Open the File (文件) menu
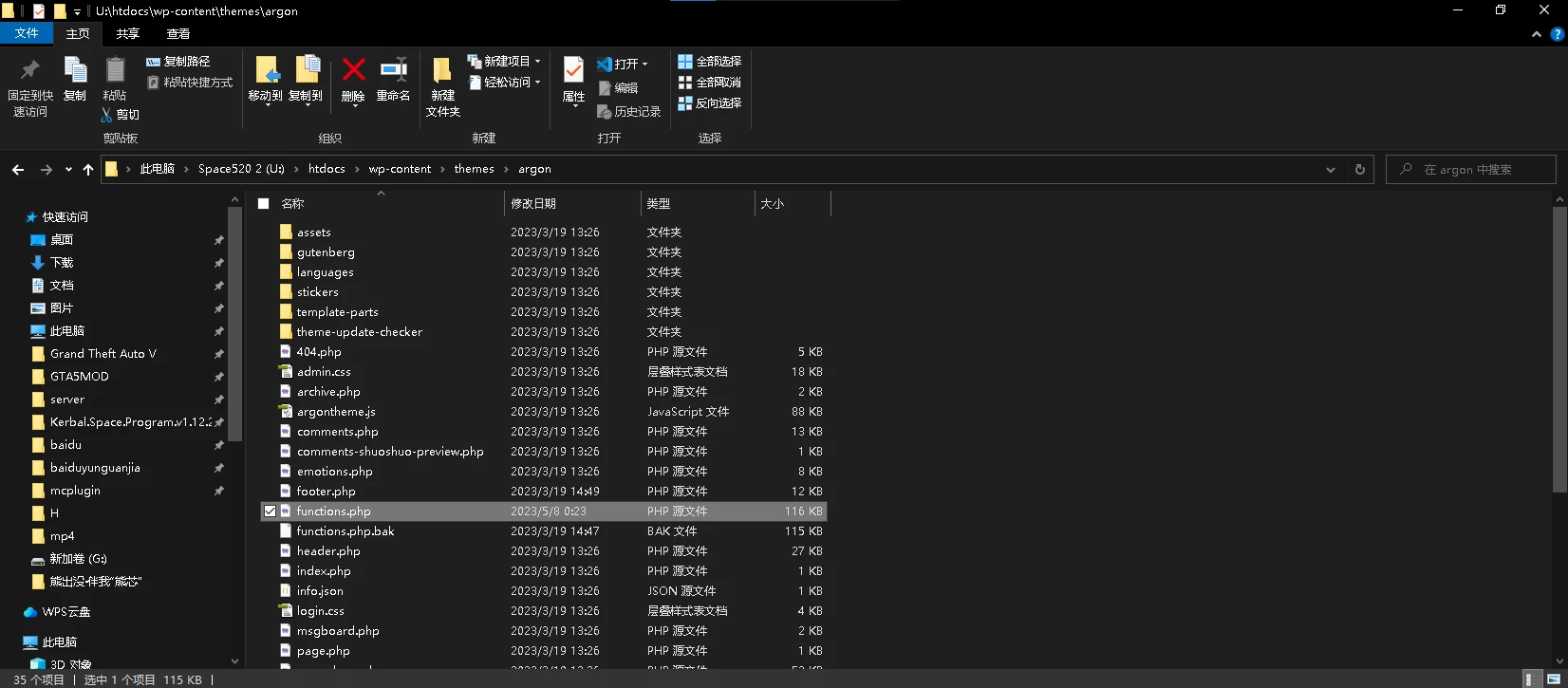Viewport: 1568px width, 688px height. tap(27, 33)
